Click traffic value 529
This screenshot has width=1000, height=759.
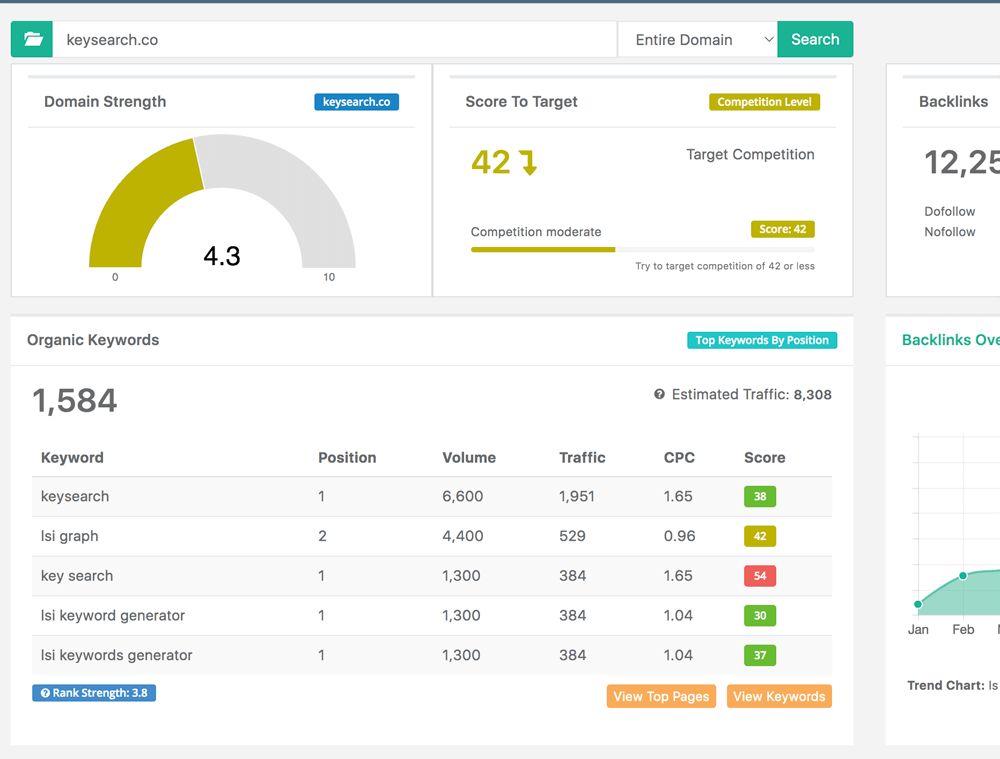(572, 536)
